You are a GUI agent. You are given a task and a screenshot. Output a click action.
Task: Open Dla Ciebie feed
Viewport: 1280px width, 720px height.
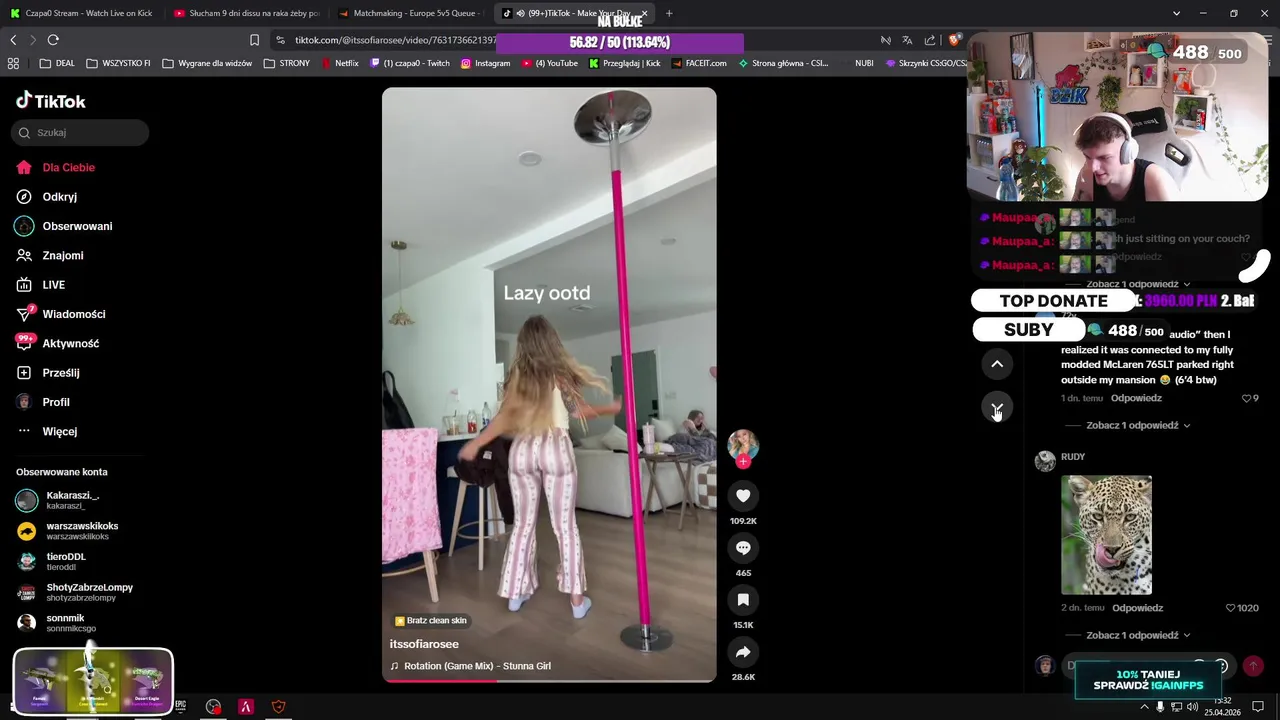68,168
